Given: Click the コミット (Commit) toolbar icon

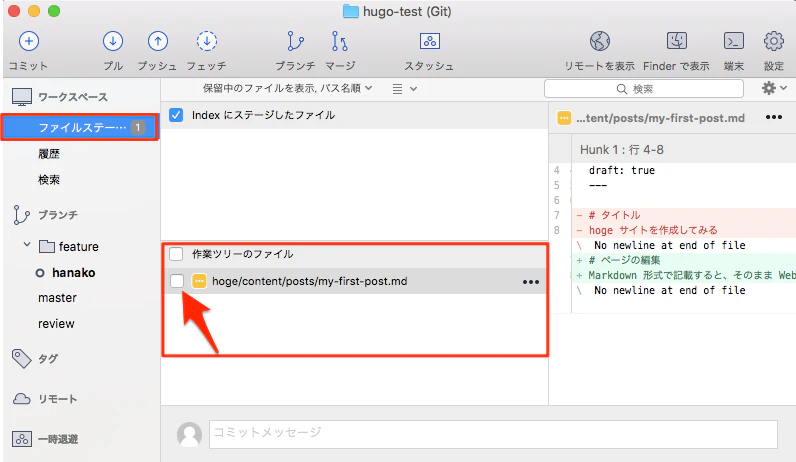Looking at the screenshot, I should pyautogui.click(x=28, y=41).
